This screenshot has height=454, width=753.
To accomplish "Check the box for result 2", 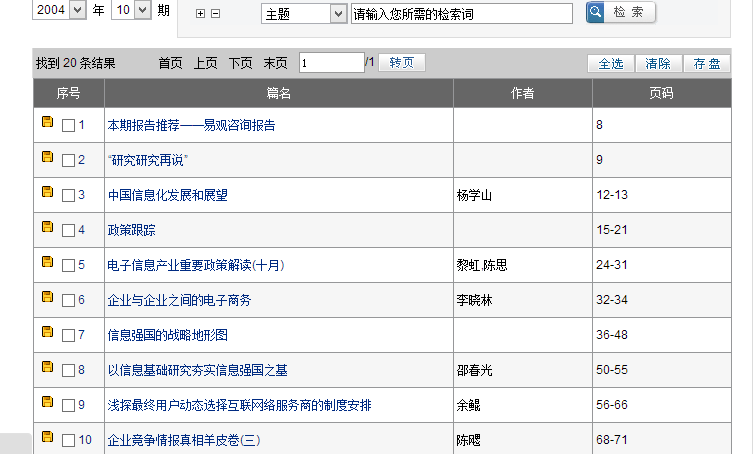I will pos(68,160).
